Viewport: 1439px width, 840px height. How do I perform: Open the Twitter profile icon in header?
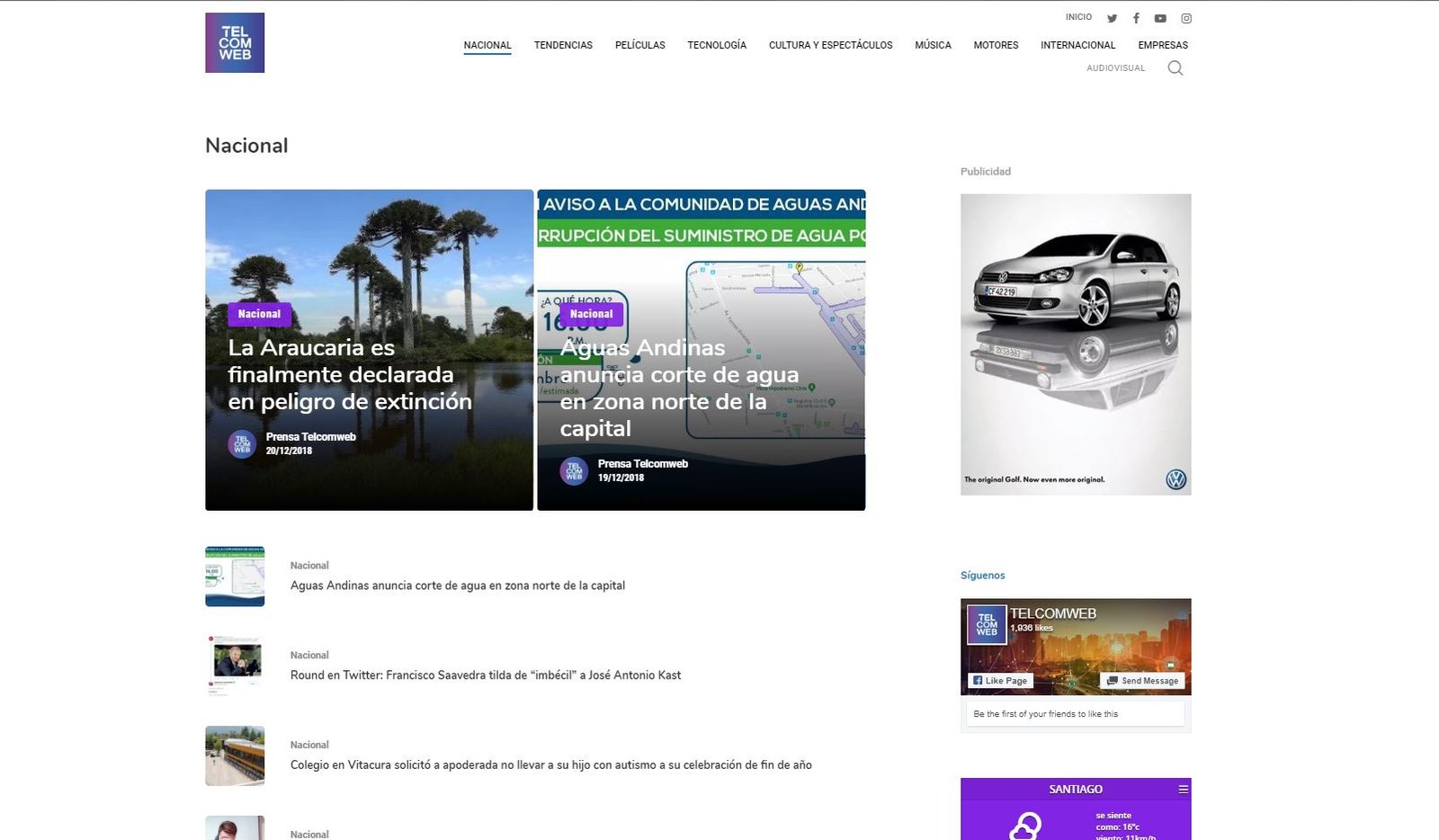coord(1112,18)
